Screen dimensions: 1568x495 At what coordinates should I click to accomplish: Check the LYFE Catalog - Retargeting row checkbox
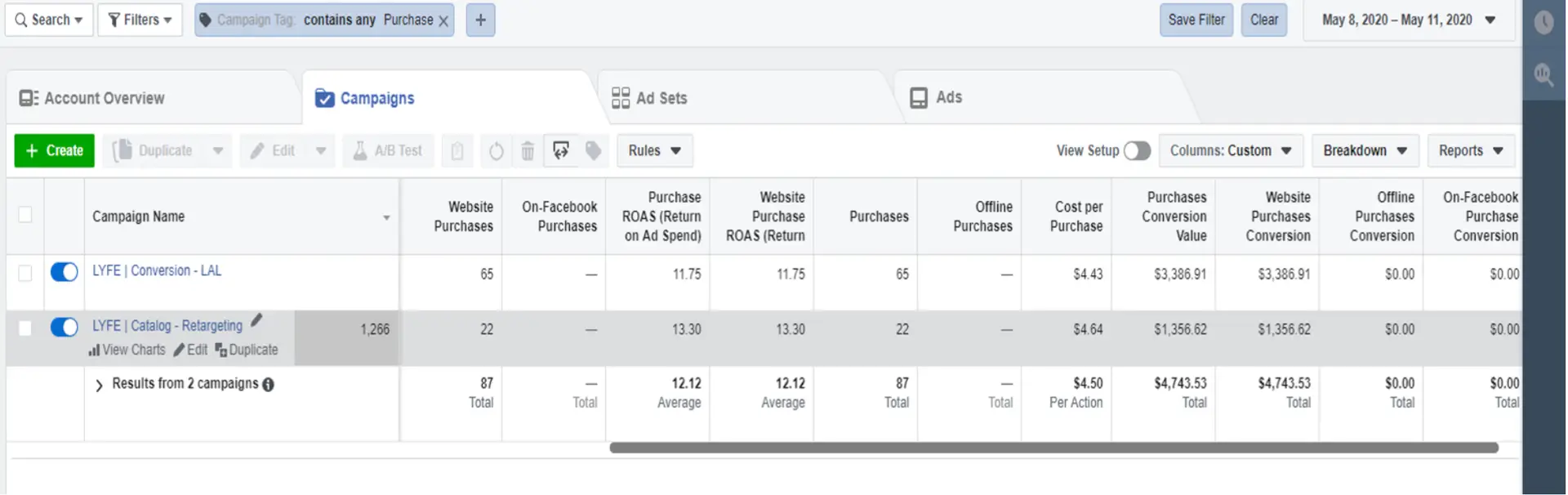tap(25, 328)
